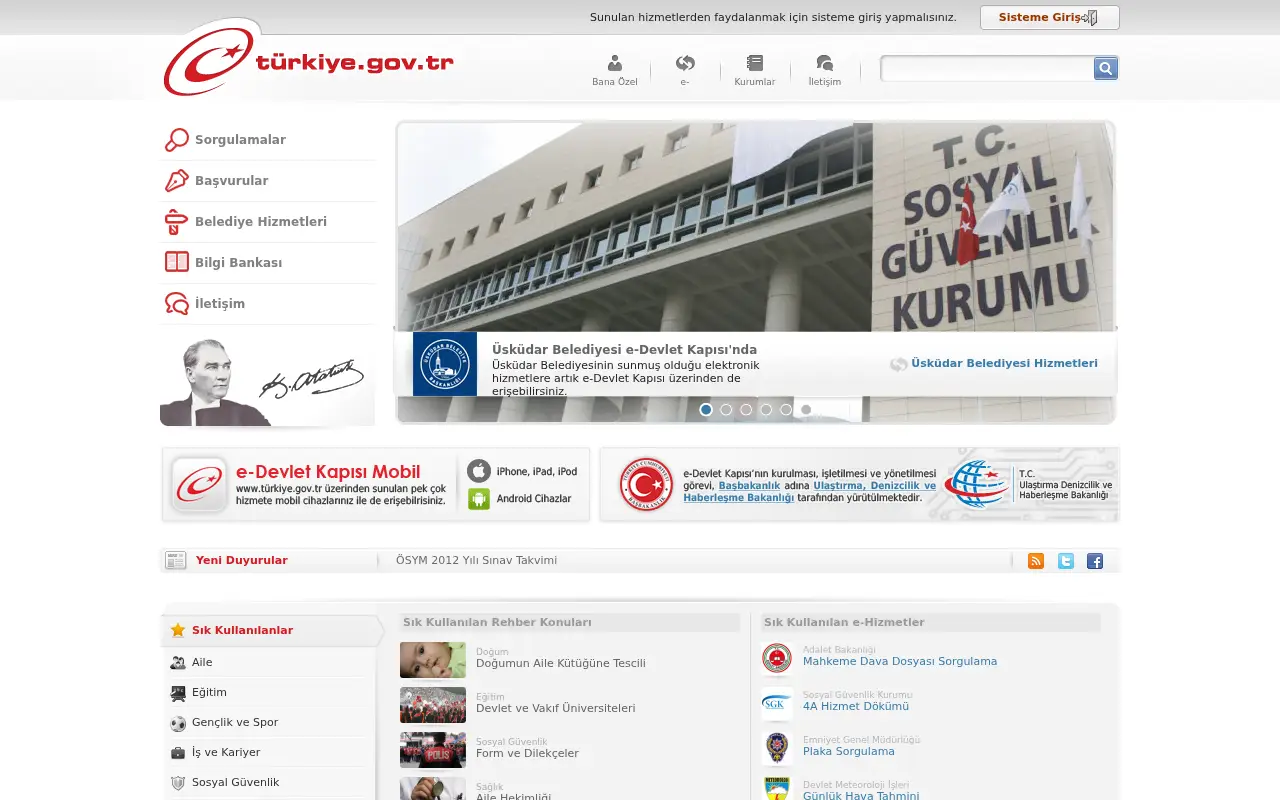Select the Gençlik ve Spor category
Viewport: 1280px width, 800px height.
pos(268,722)
